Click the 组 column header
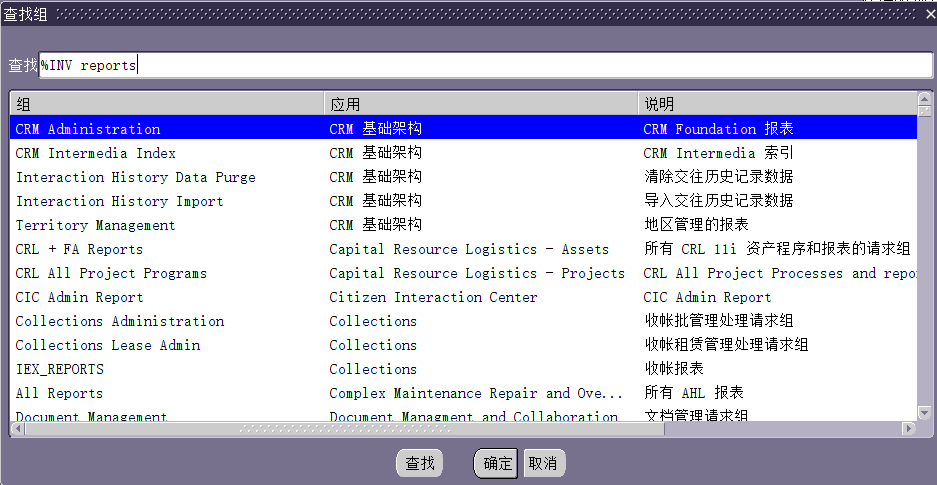The height and width of the screenshot is (485, 937). [167, 105]
